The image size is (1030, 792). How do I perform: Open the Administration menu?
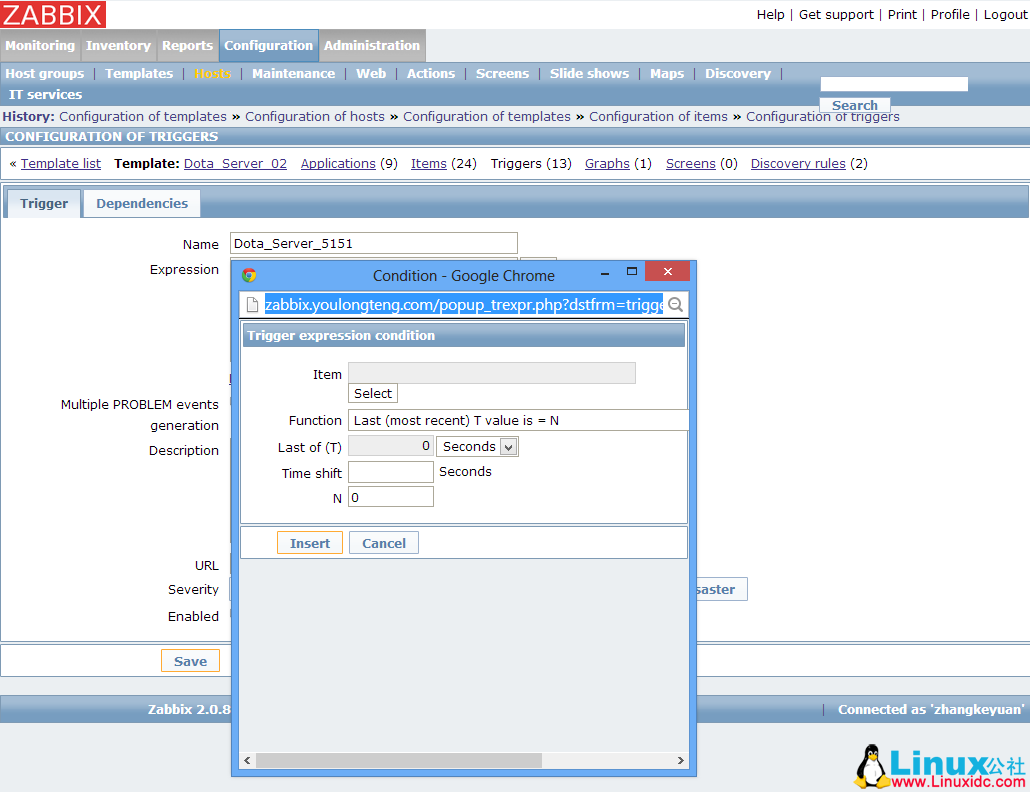point(372,46)
